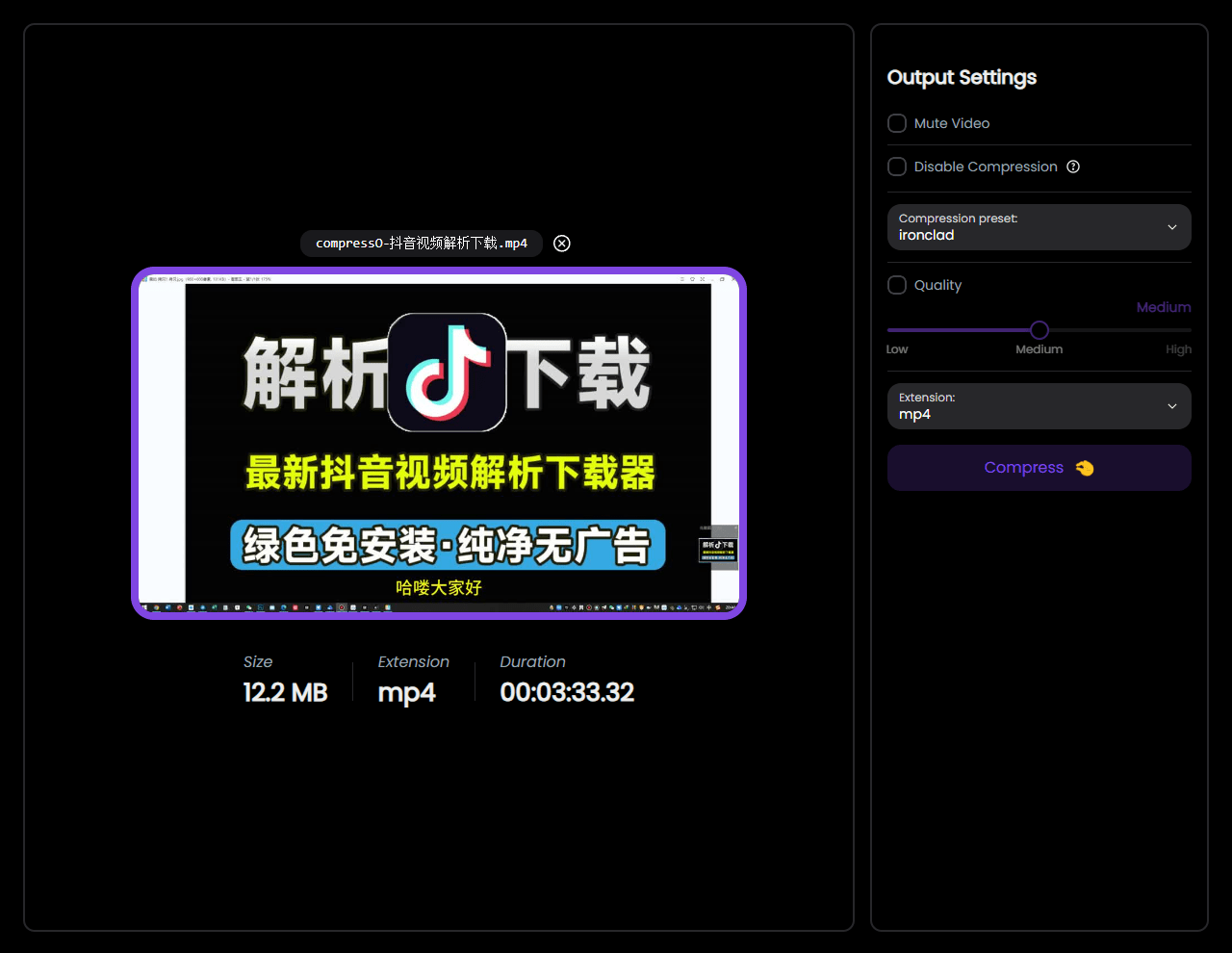Toggle the Mute Video checkbox
Image resolution: width=1232 pixels, height=953 pixels.
(x=896, y=123)
